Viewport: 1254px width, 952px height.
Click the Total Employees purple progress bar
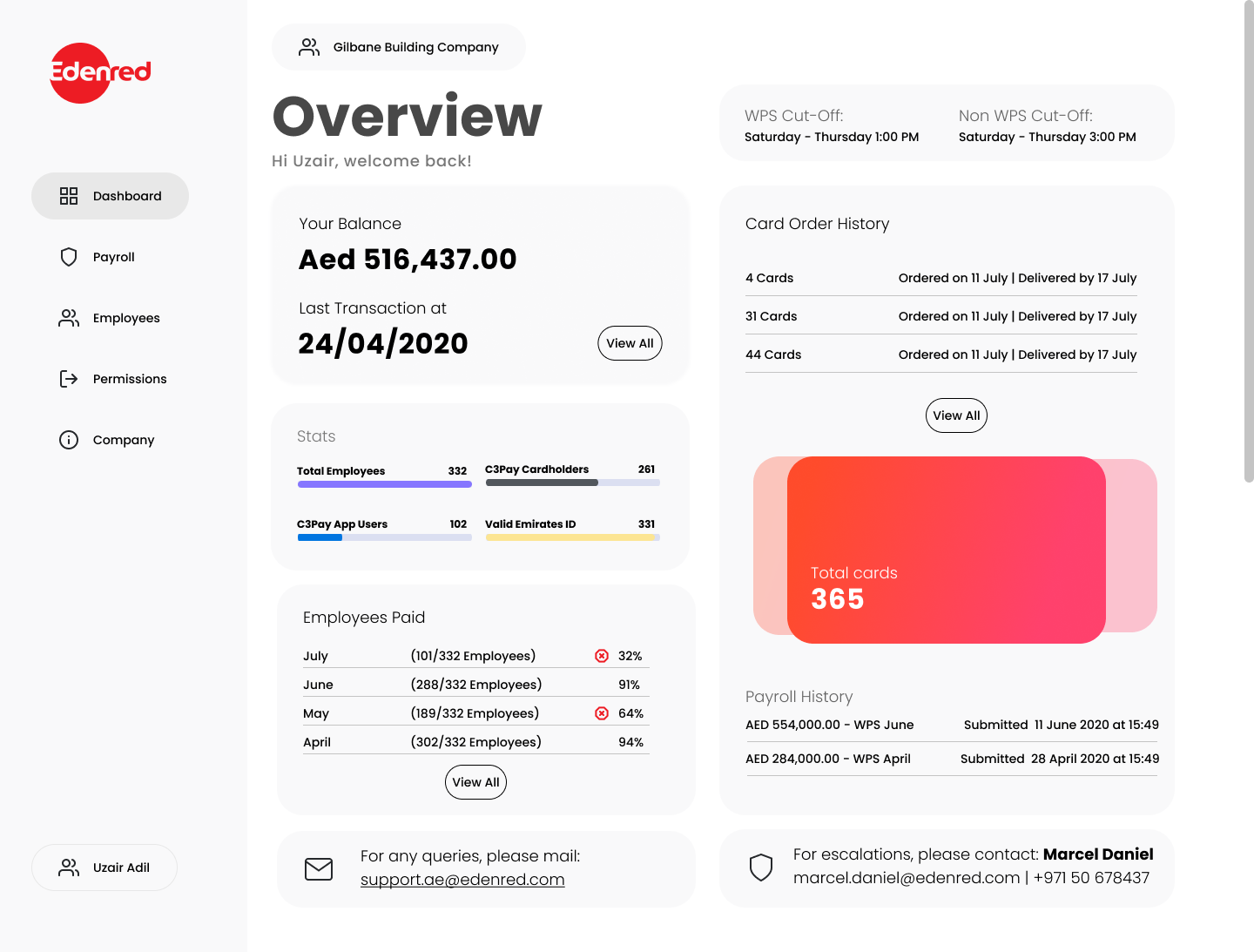click(384, 484)
